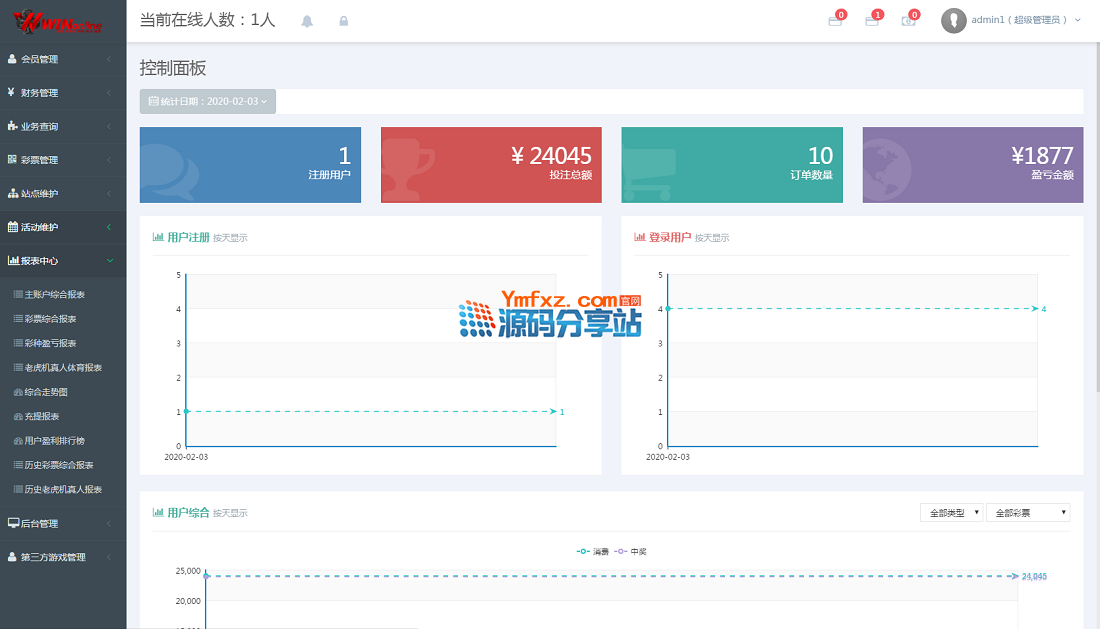The width and height of the screenshot is (1100, 629).
Task: Open the 全部类型 dropdown
Action: (x=951, y=513)
